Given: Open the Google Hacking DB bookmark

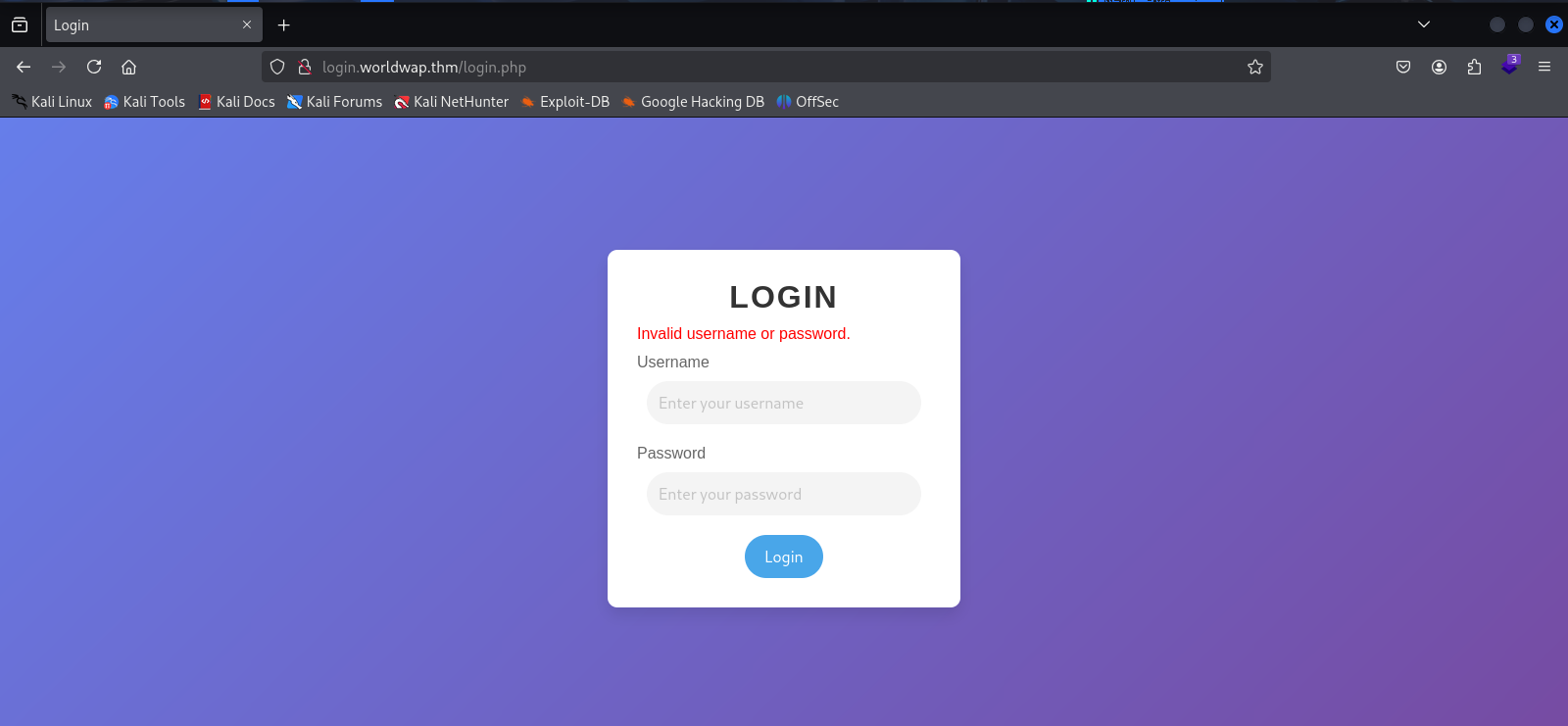Looking at the screenshot, I should coord(693,102).
